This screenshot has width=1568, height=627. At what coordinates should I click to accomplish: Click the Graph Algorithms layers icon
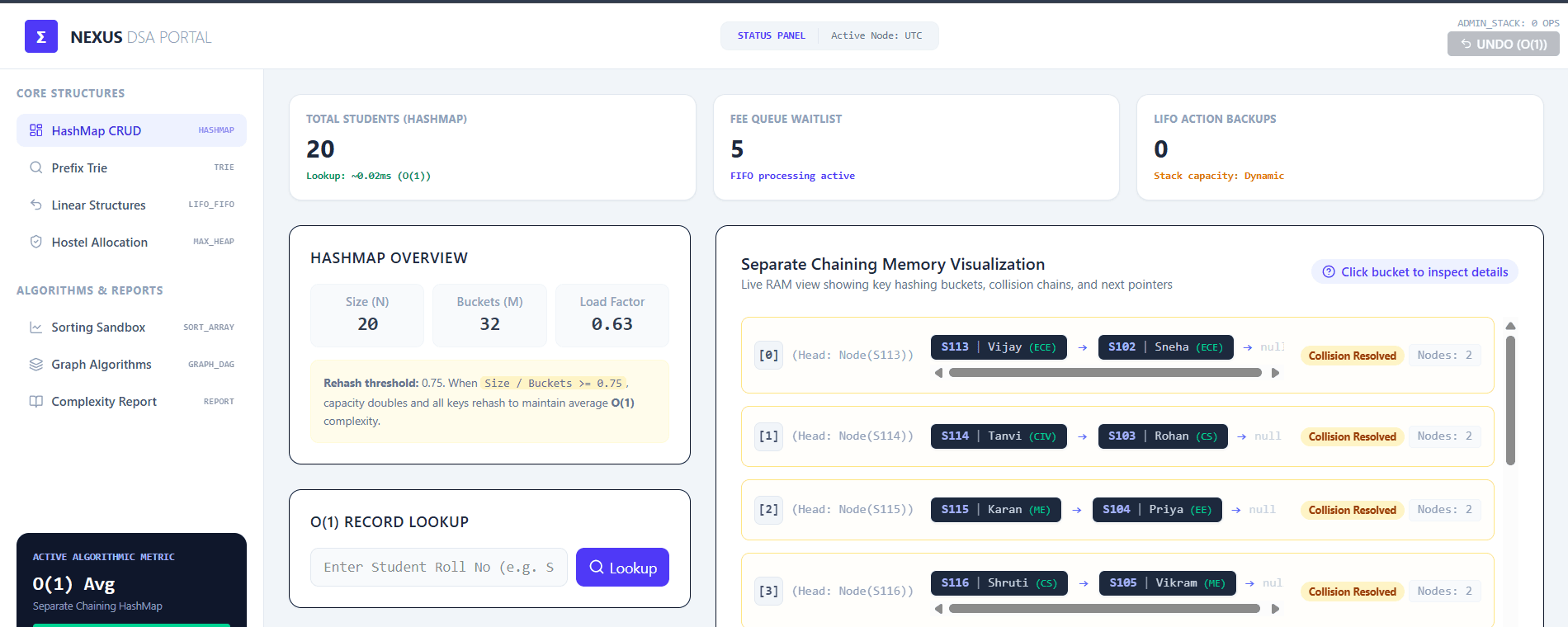tap(36, 365)
